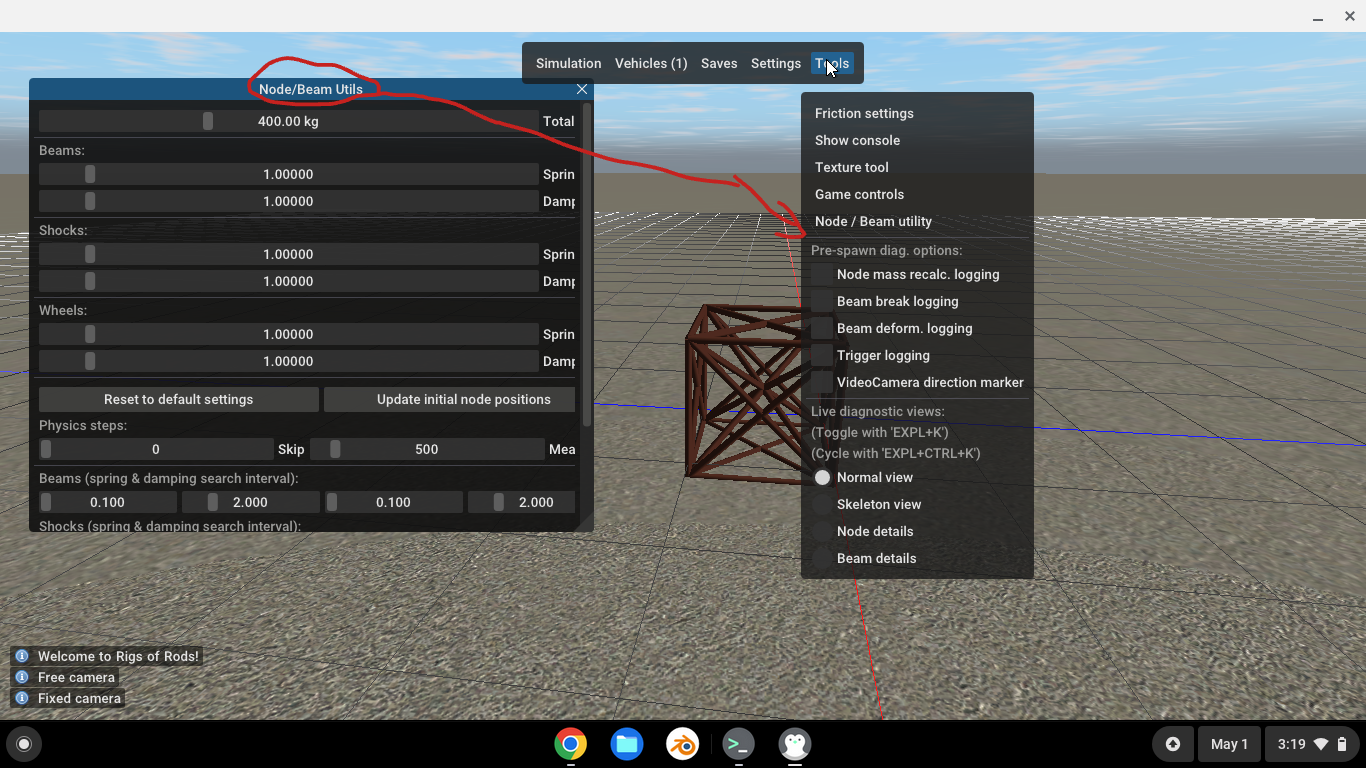This screenshot has height=768, width=1366.
Task: Open the calendar via May 1 date
Action: pyautogui.click(x=1229, y=744)
